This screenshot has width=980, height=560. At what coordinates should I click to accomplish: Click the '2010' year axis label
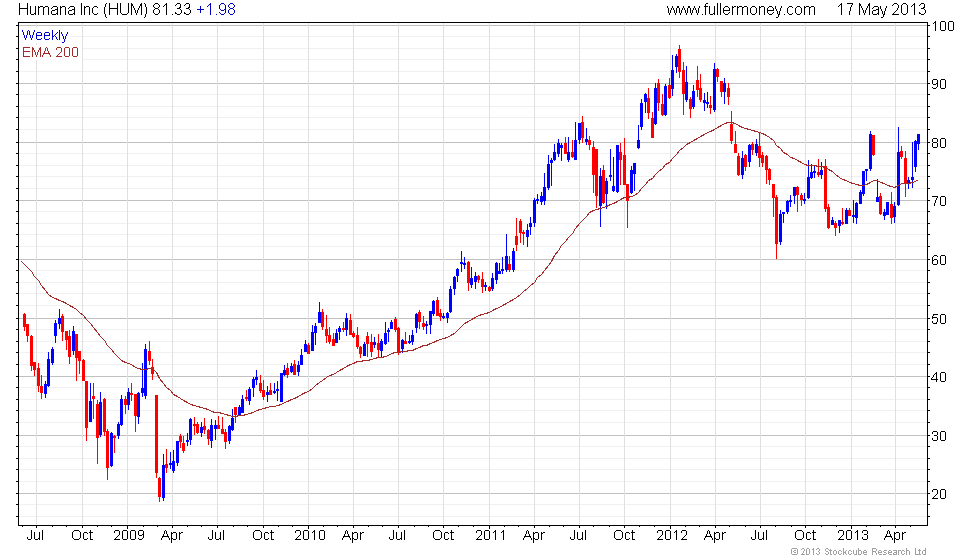pyautogui.click(x=309, y=536)
